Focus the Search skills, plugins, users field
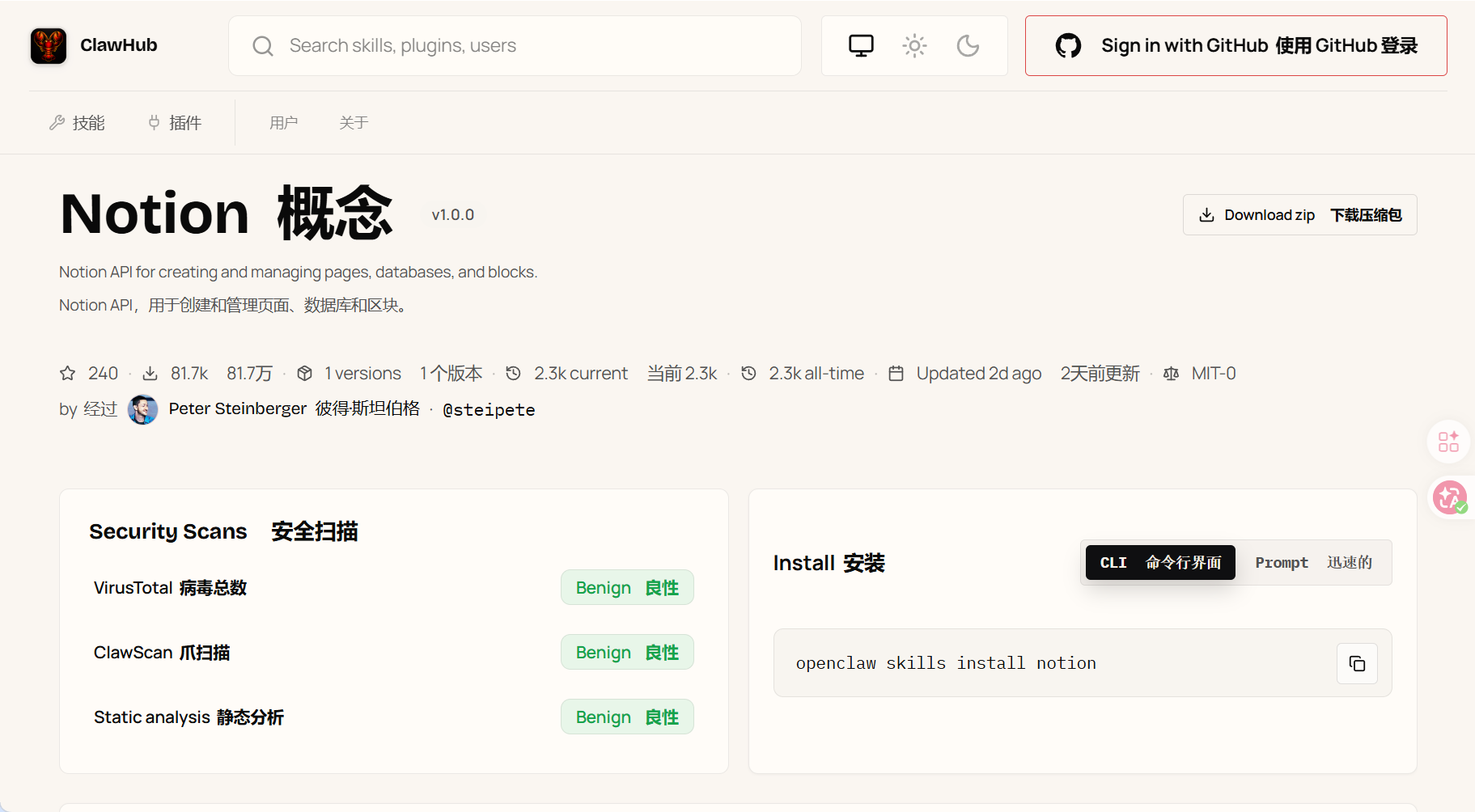 [515, 45]
